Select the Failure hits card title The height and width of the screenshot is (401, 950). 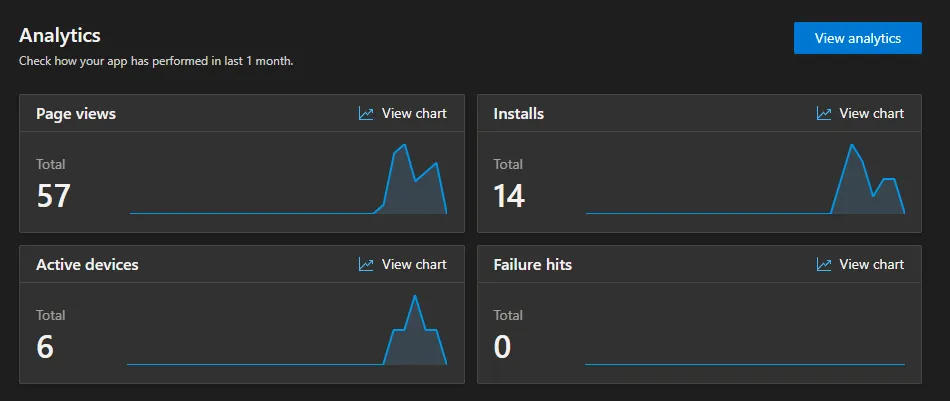point(533,265)
